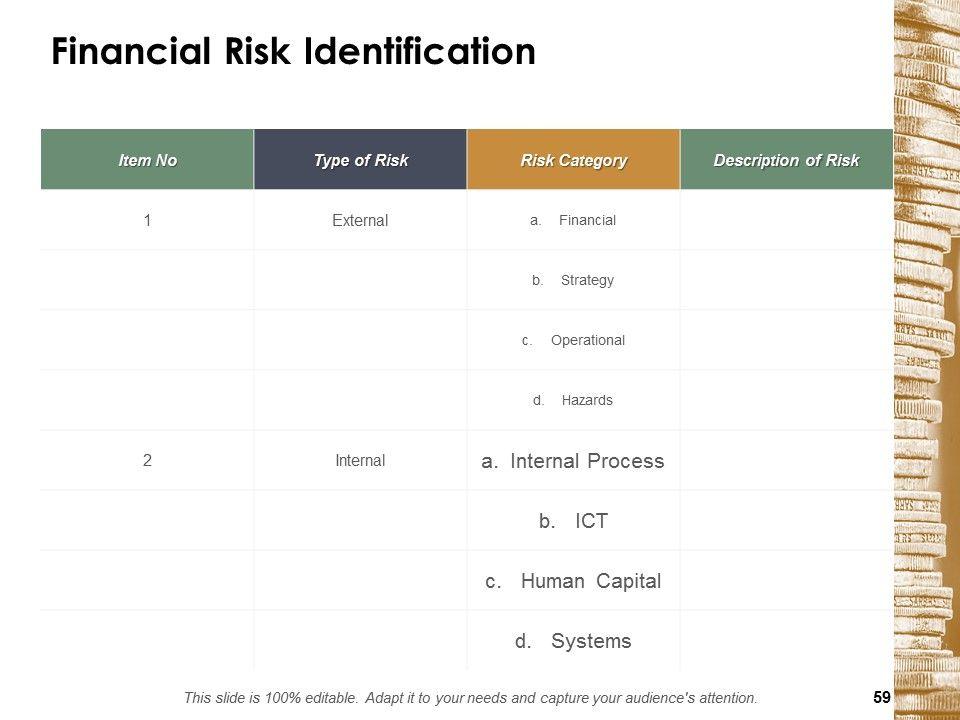This screenshot has height=720, width=960.
Task: Click the a. Financial category entry
Action: 573,220
